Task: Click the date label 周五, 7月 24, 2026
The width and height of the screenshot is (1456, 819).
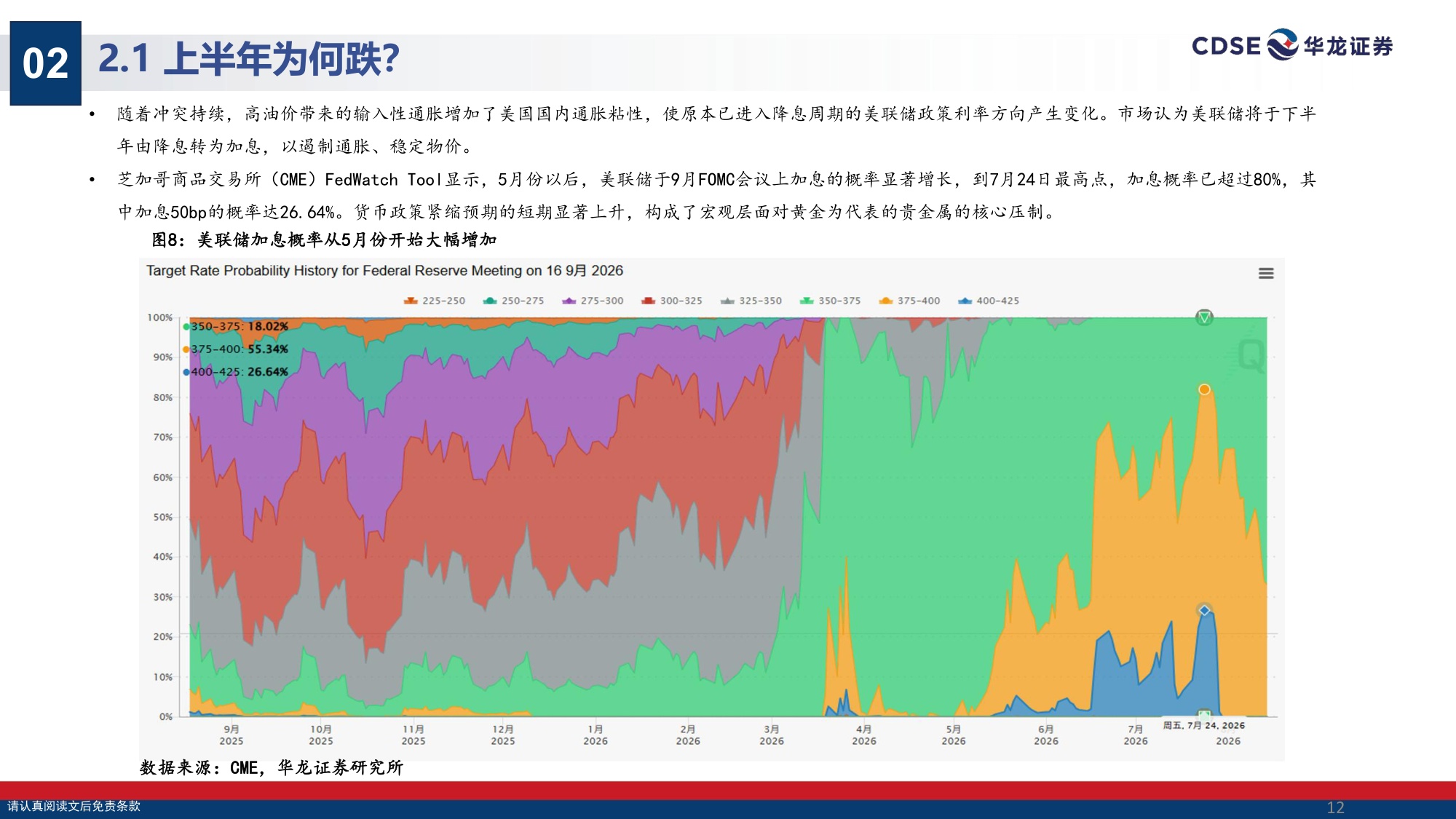Action: (x=1204, y=725)
